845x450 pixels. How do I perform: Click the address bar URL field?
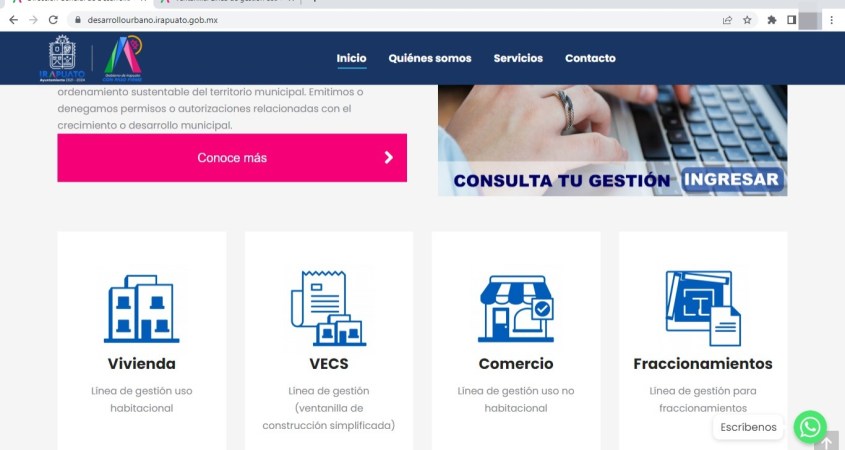[399, 20]
